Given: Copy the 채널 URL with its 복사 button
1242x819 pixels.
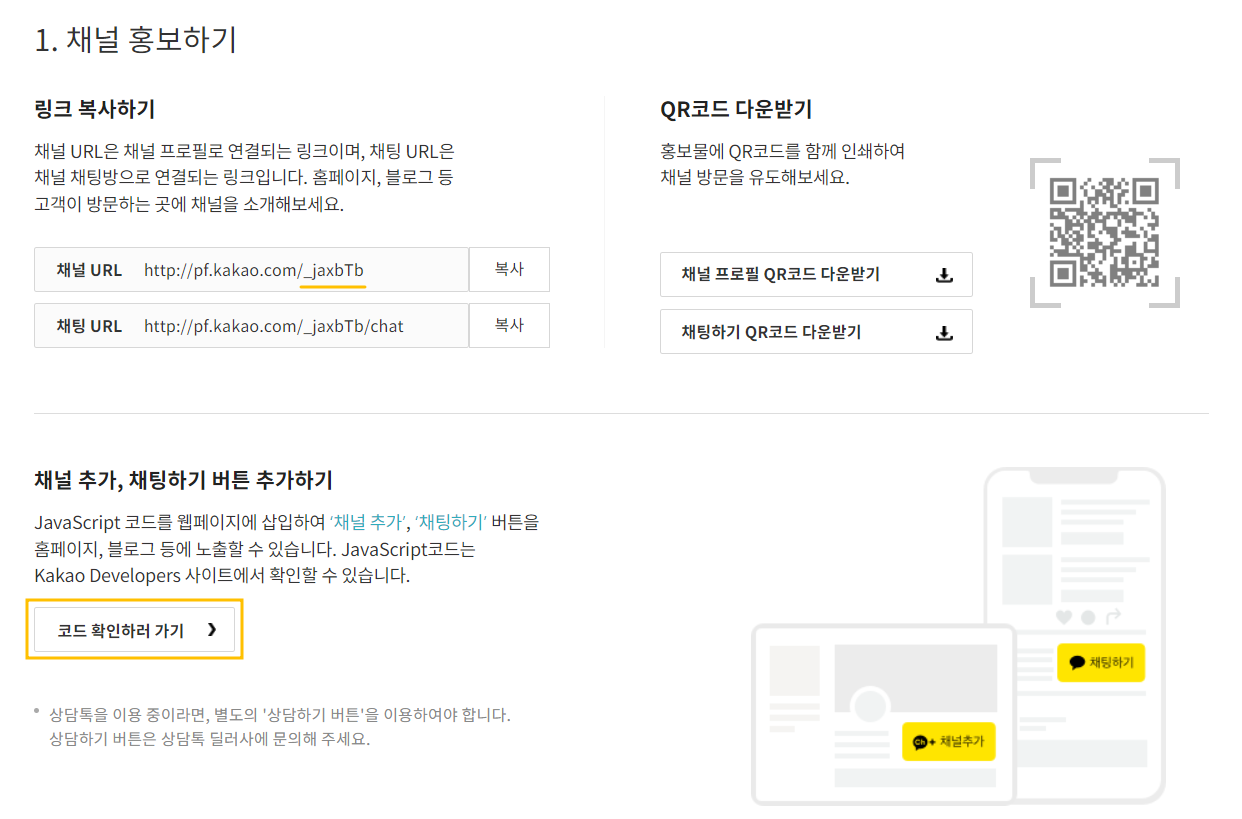Looking at the screenshot, I should 509,269.
